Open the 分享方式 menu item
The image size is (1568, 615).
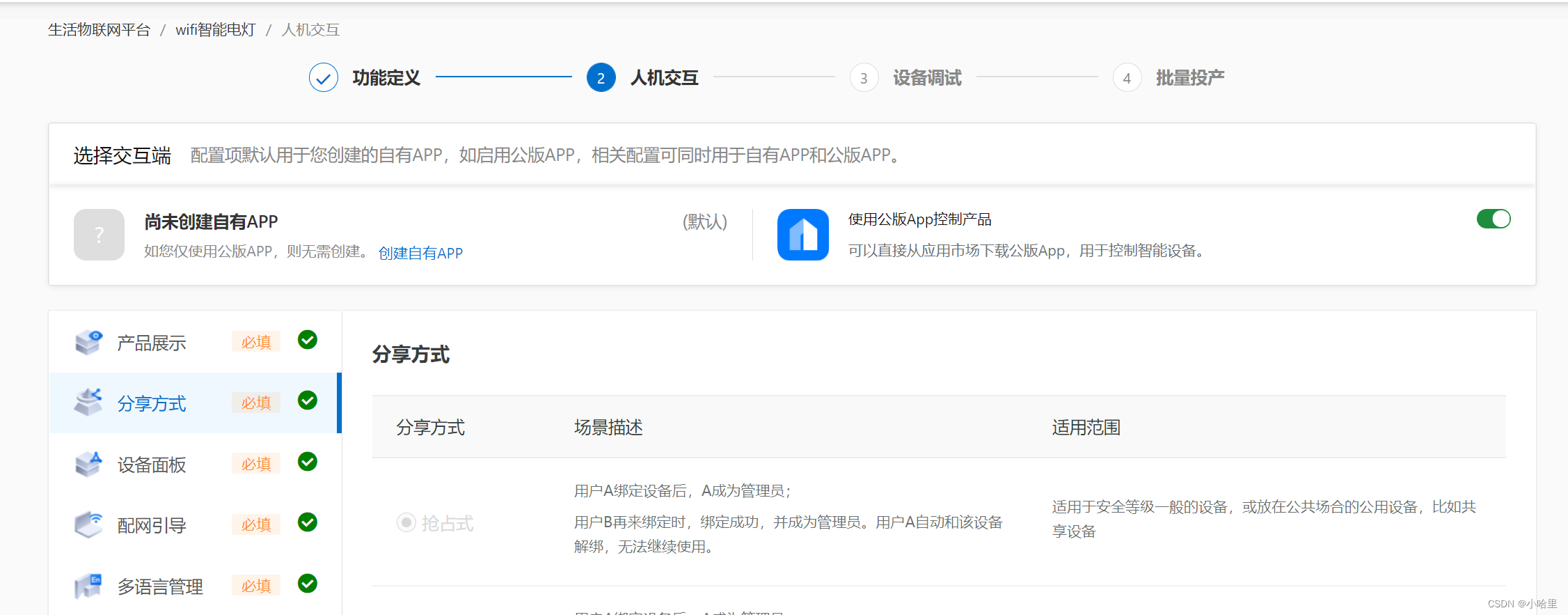195,403
